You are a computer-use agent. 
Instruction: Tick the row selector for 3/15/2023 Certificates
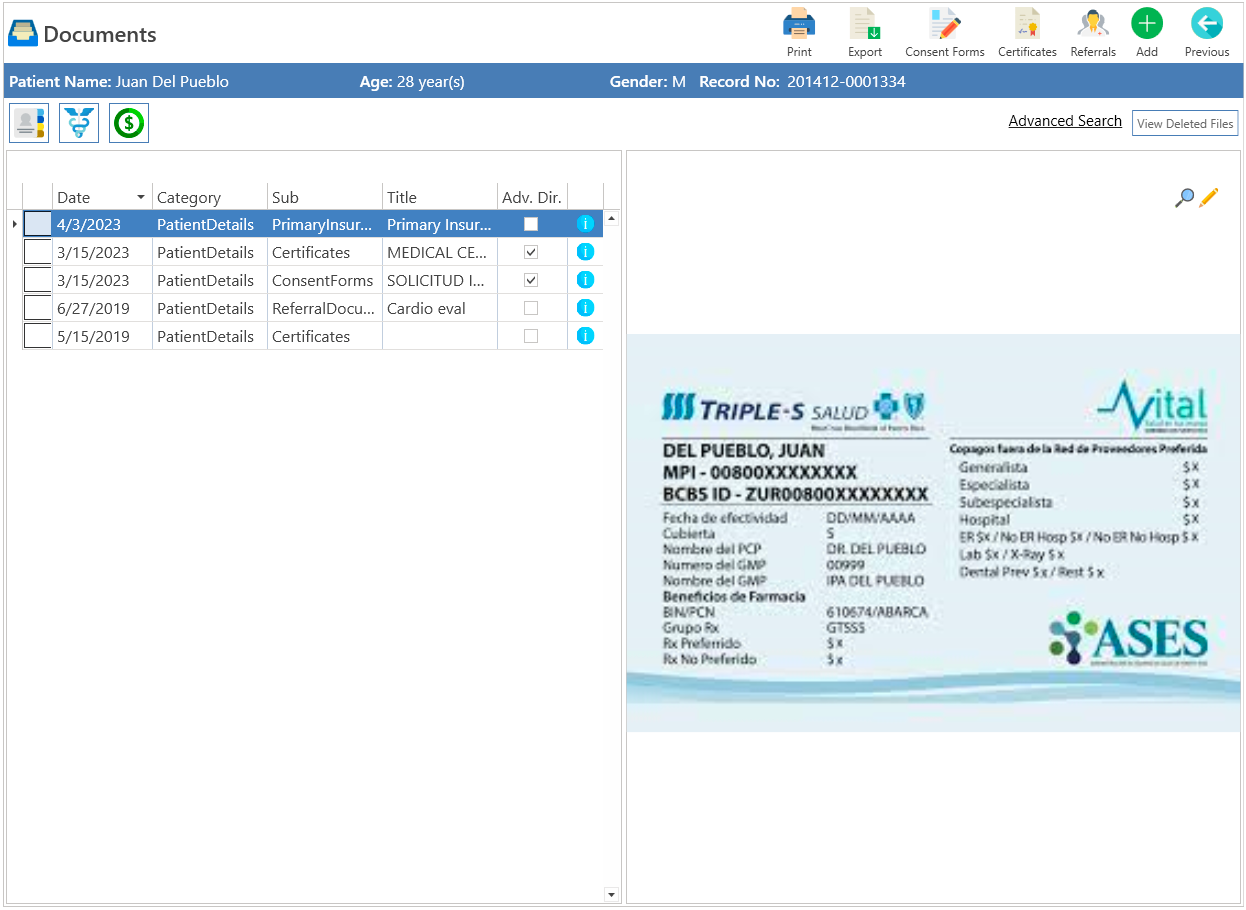pos(37,252)
